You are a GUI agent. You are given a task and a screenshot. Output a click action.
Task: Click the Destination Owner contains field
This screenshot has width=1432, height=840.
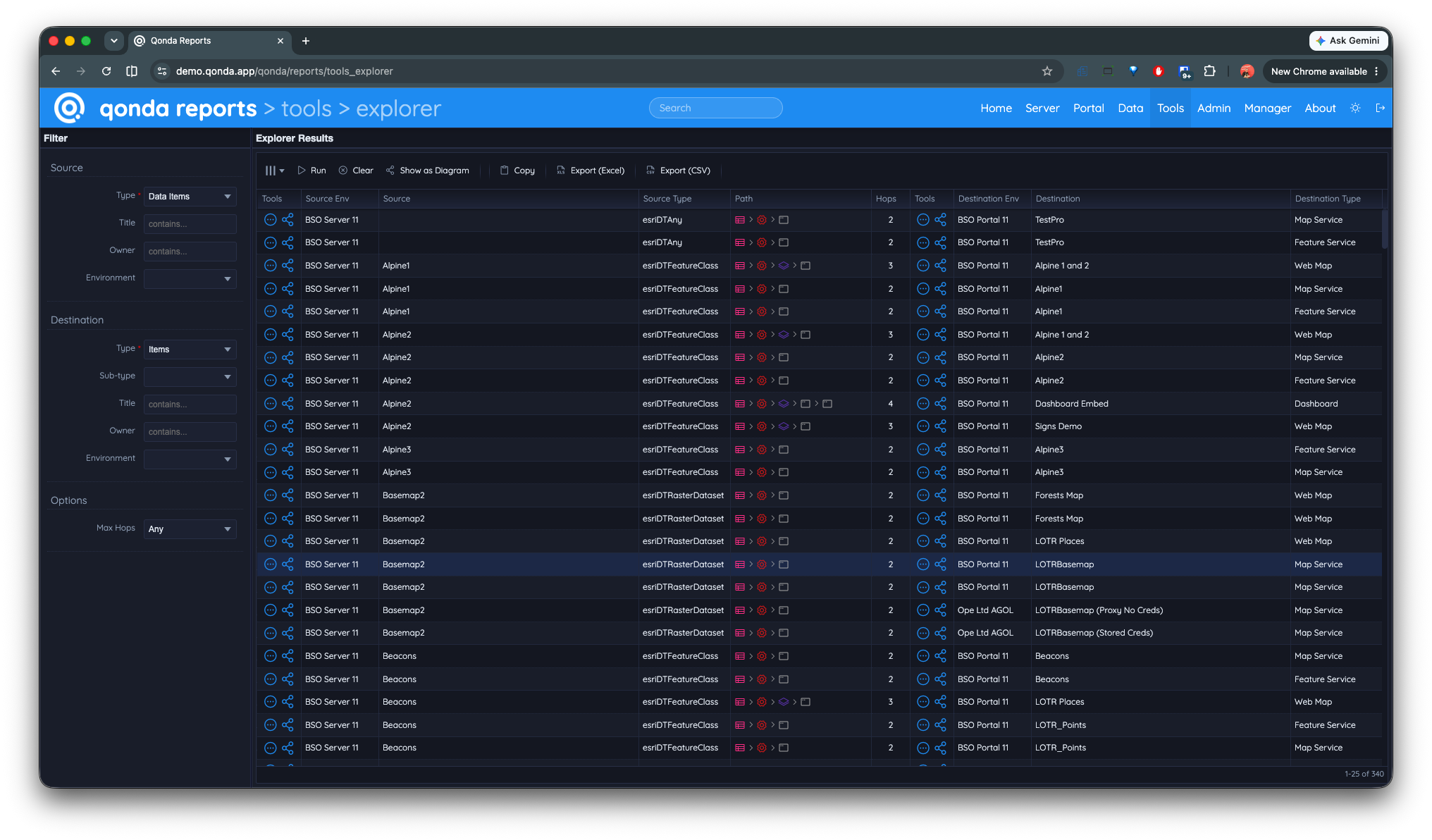[x=190, y=432]
